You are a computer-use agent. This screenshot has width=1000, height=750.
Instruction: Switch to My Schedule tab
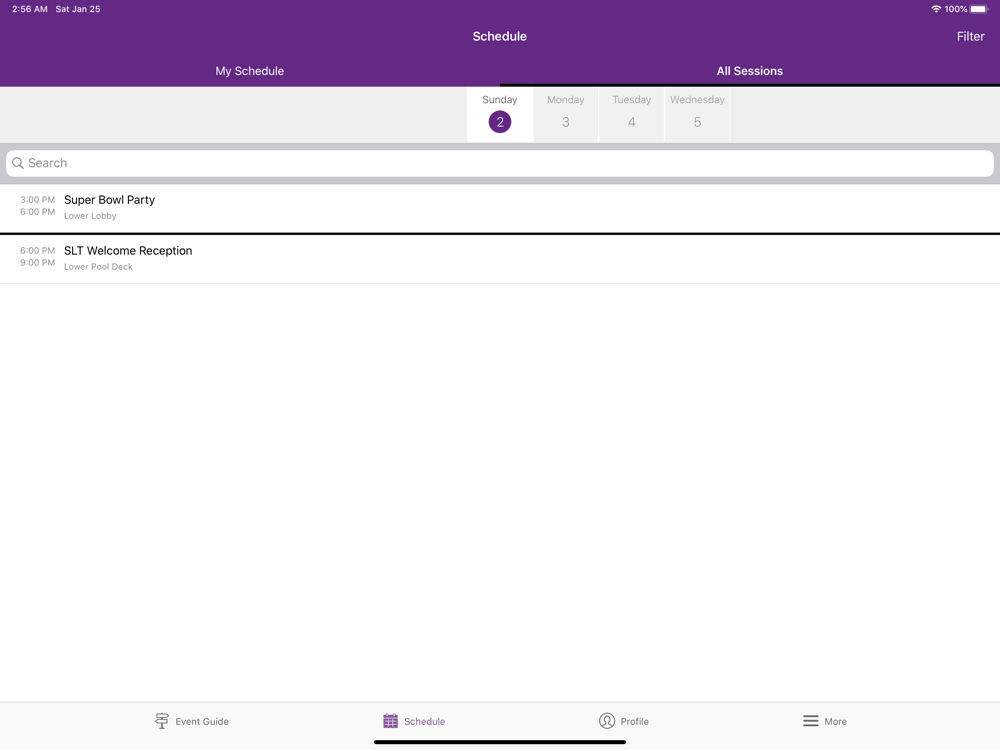point(249,71)
